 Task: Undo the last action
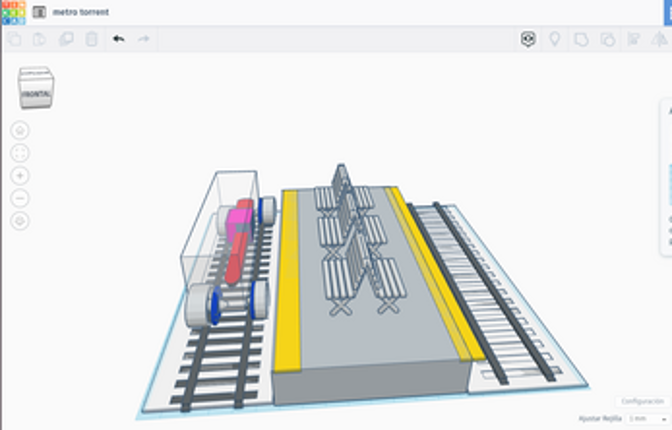click(119, 39)
